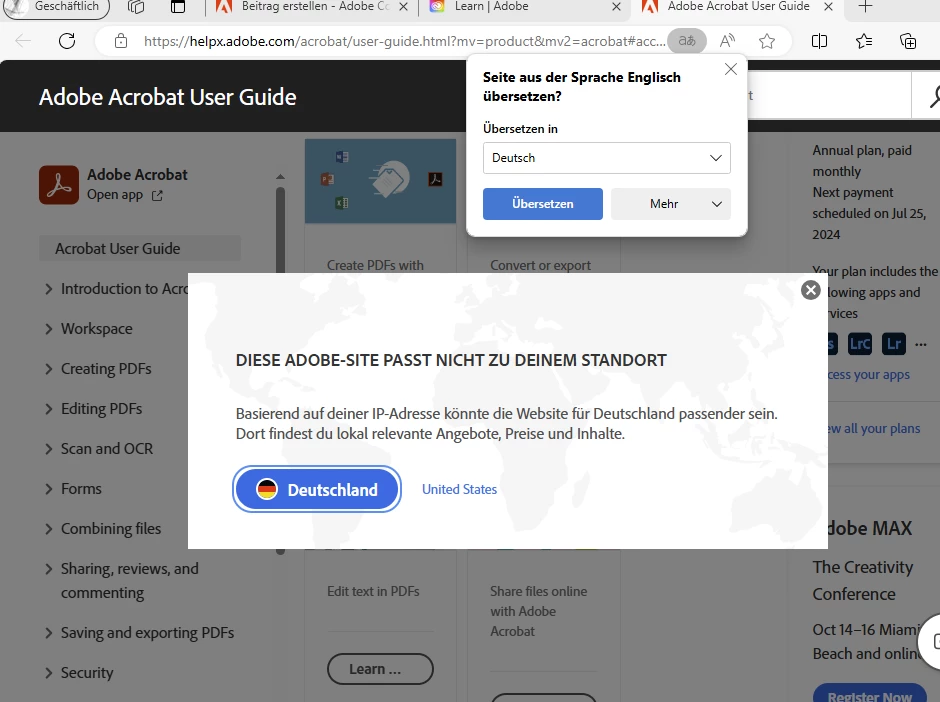Open the Deutsch language dropdown
The image size is (940, 702).
click(607, 158)
